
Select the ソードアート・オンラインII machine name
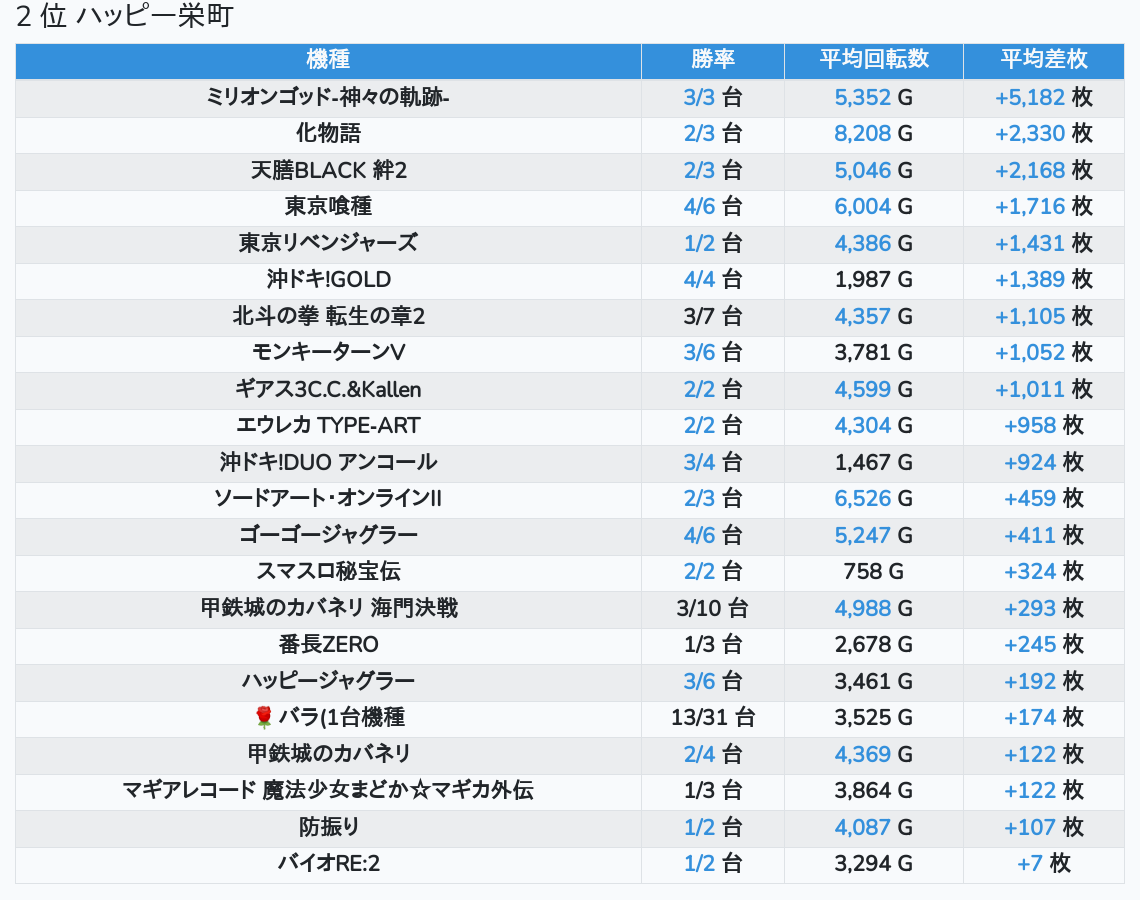tap(328, 499)
